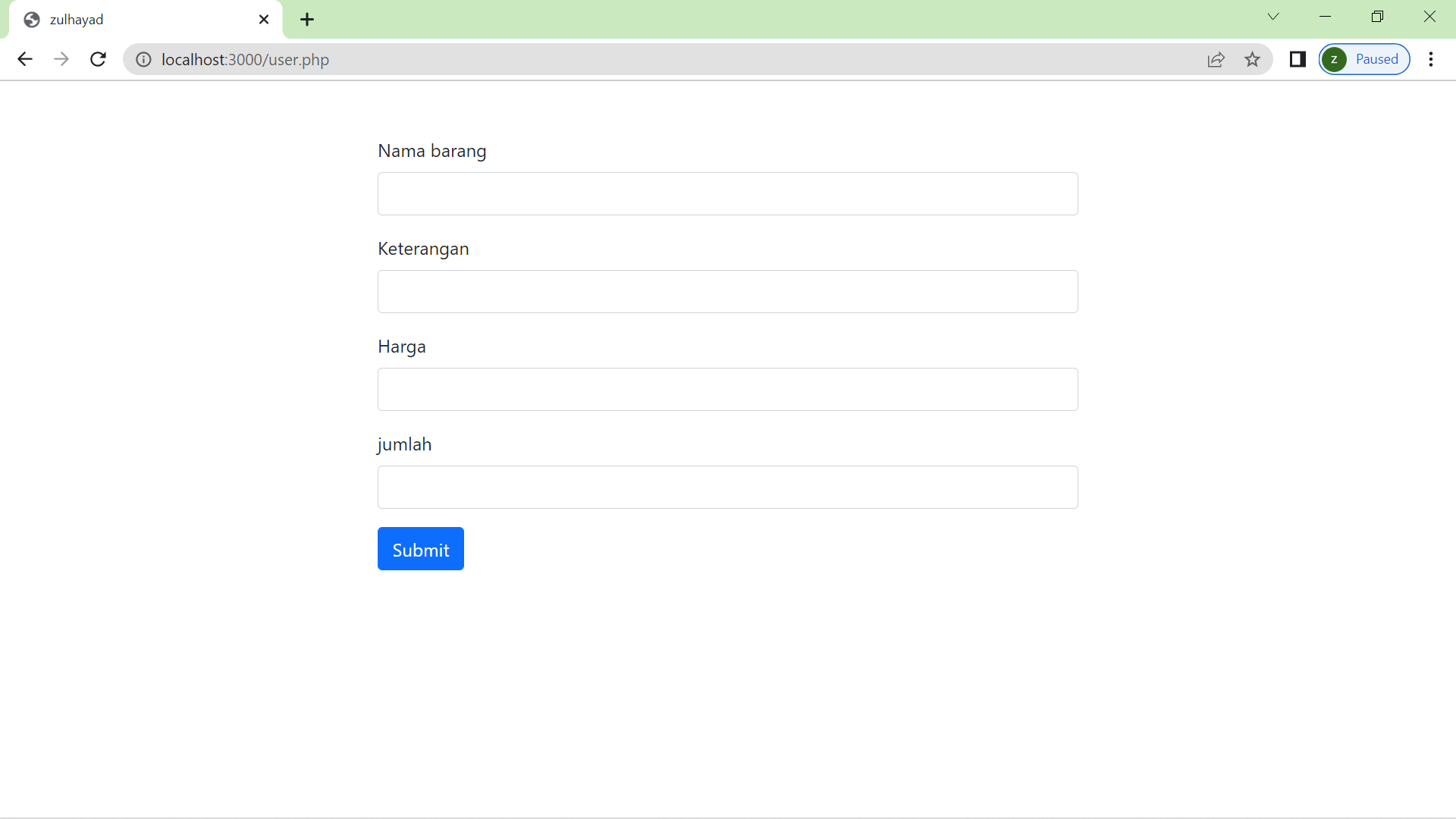Image resolution: width=1456 pixels, height=819 pixels.
Task: Focus the Nama barang input field
Action: [727, 193]
